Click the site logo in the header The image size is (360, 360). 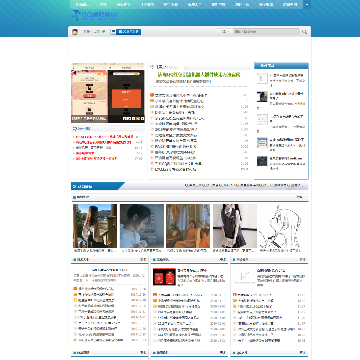pyautogui.click(x=94, y=16)
